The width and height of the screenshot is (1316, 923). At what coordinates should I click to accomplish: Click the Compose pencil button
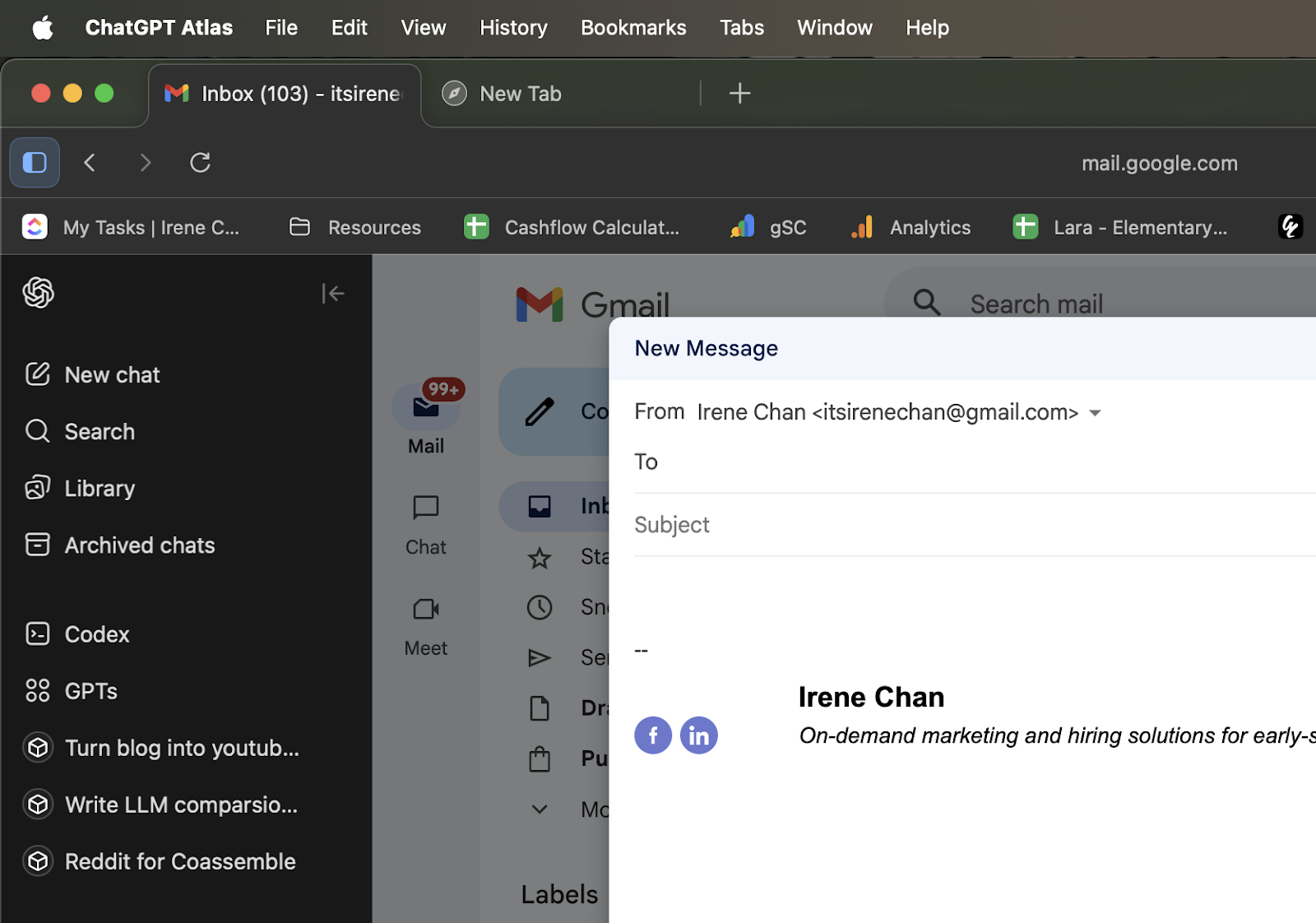(x=540, y=411)
